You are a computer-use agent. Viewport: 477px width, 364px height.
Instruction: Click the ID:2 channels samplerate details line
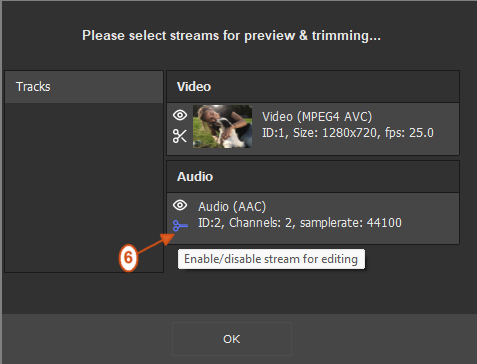tap(300, 223)
